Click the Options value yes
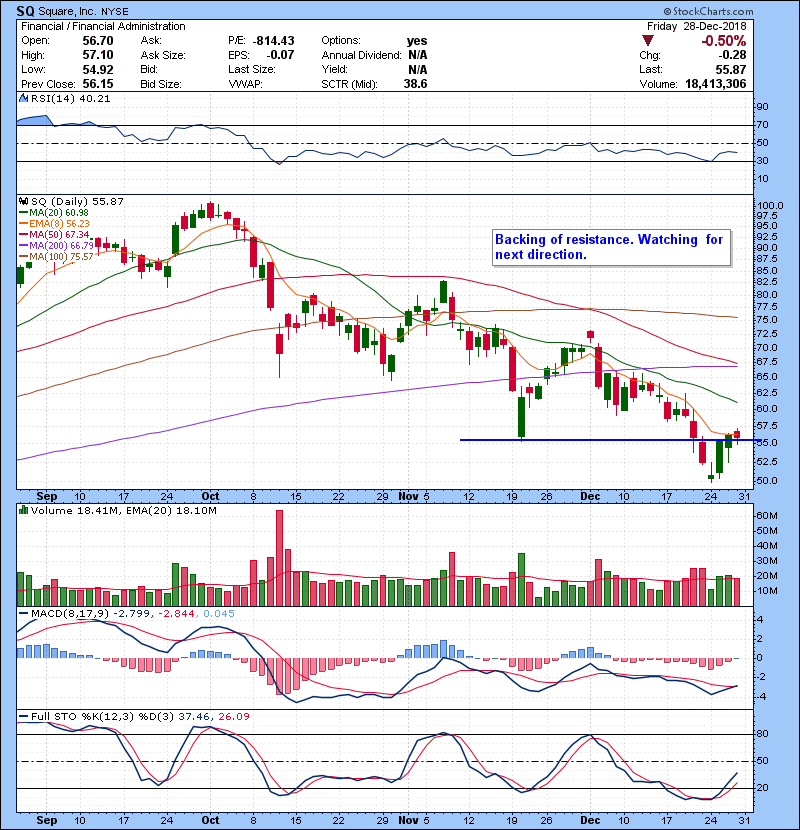 [417, 41]
